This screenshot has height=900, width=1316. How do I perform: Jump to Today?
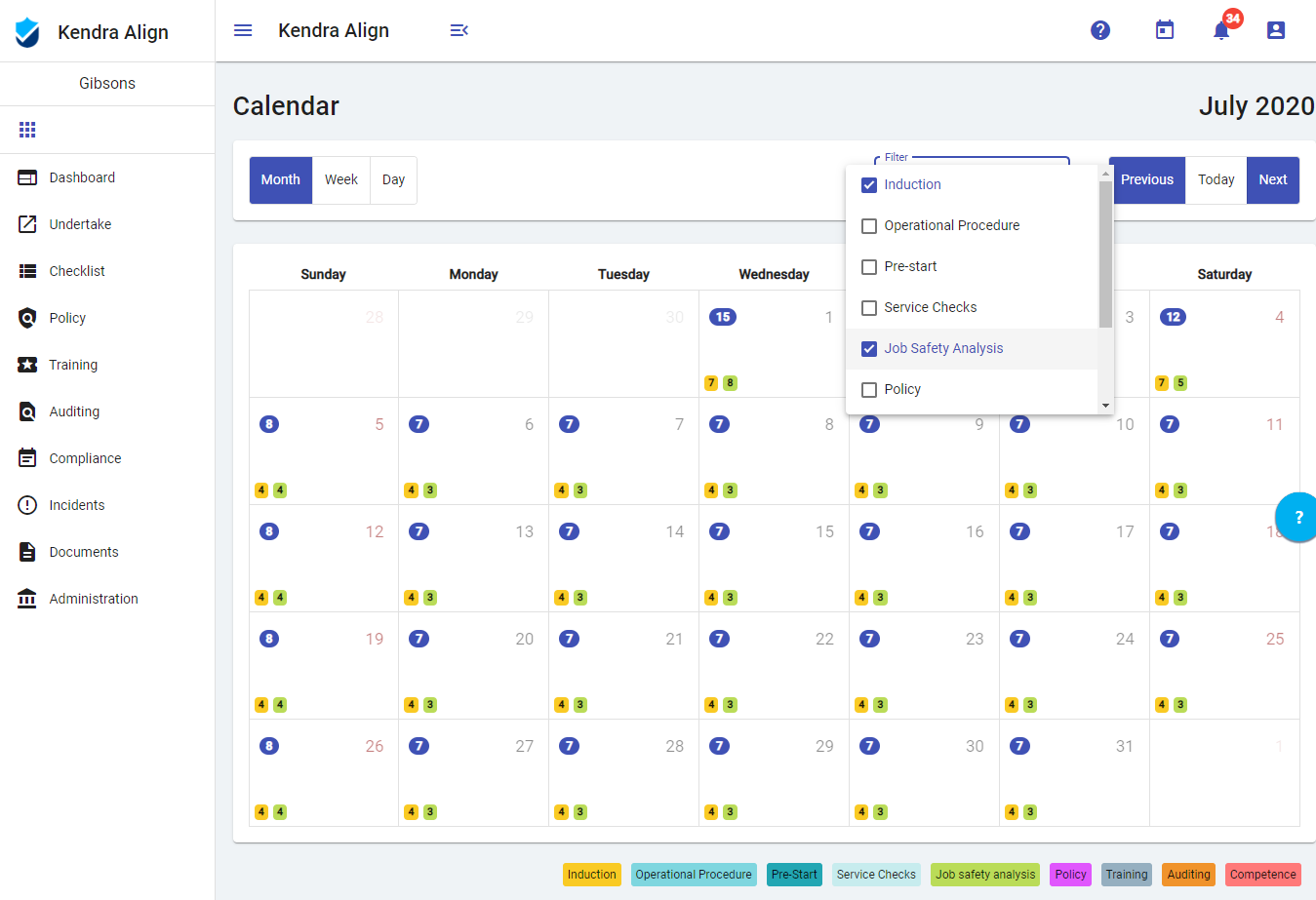click(x=1216, y=180)
